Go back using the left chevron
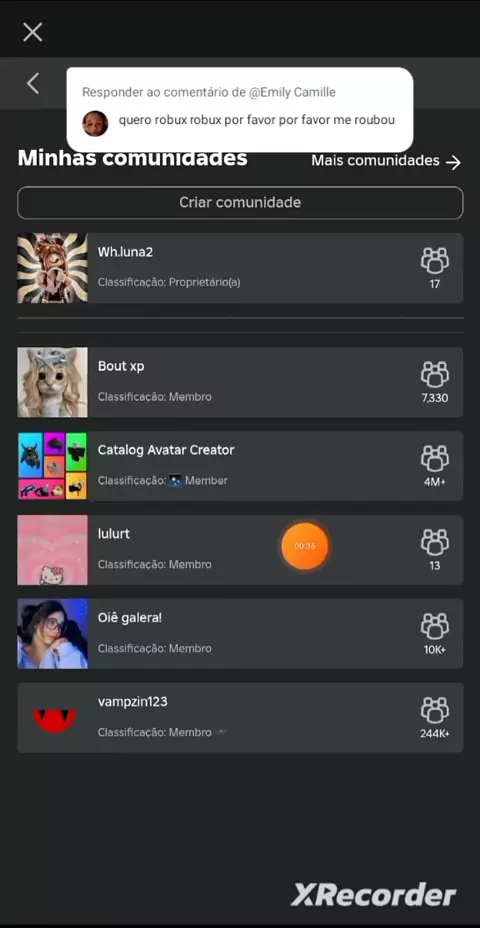The width and height of the screenshot is (480, 928). click(33, 83)
